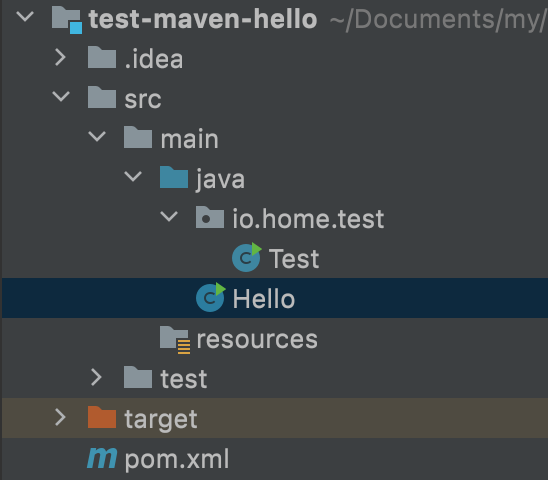Collapse the io.home.test package
548x480 pixels.
(x=169, y=216)
